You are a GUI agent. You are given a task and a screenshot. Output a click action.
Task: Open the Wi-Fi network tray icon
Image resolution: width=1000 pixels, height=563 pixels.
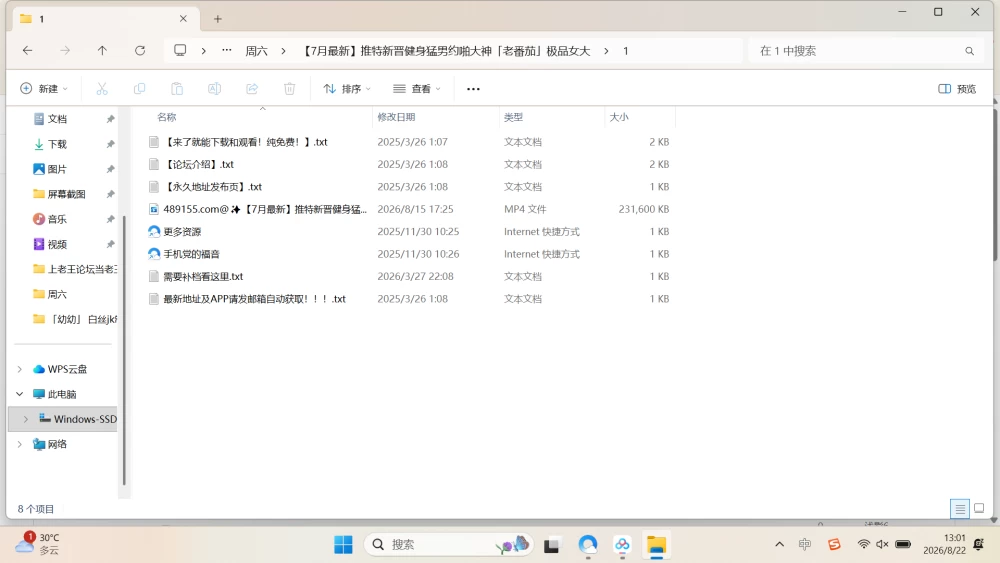(x=864, y=544)
